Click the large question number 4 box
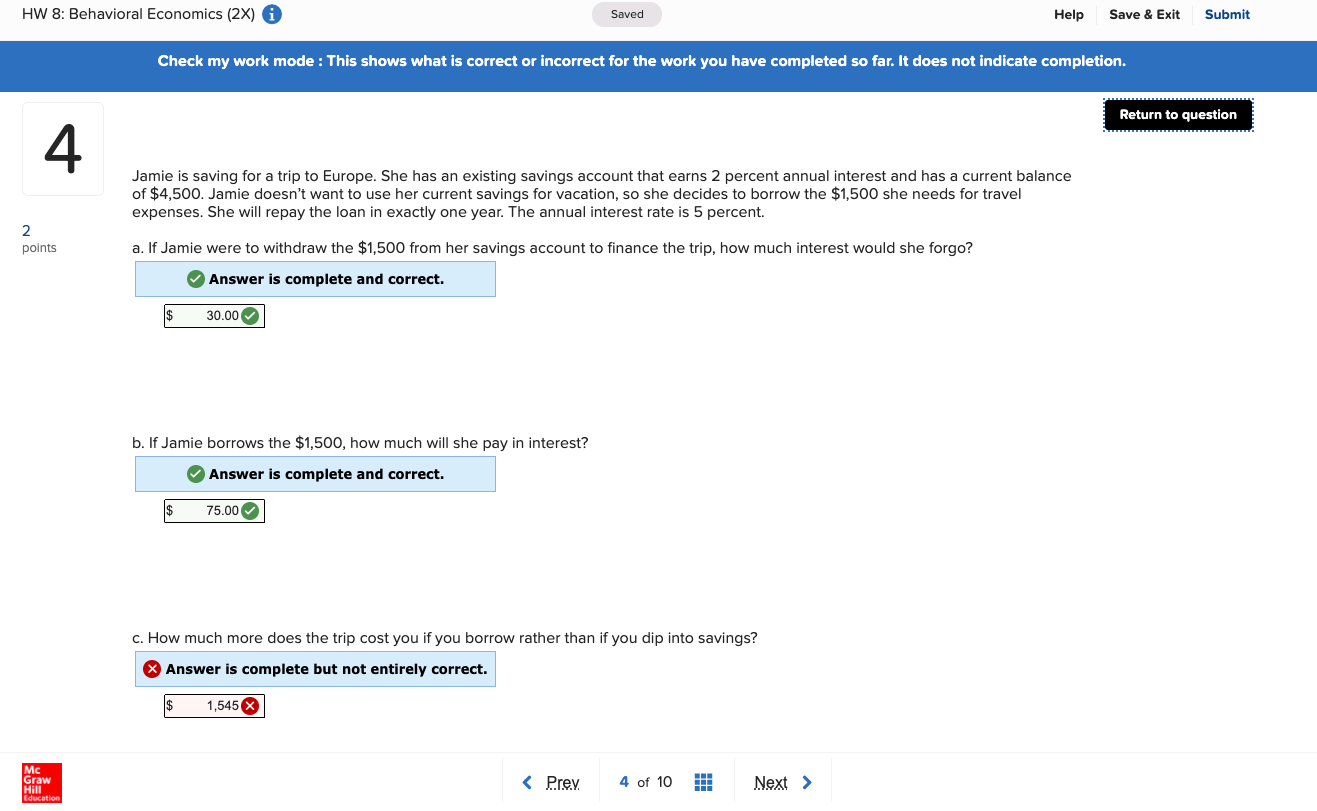Viewport: 1317px width, 811px height. (63, 148)
